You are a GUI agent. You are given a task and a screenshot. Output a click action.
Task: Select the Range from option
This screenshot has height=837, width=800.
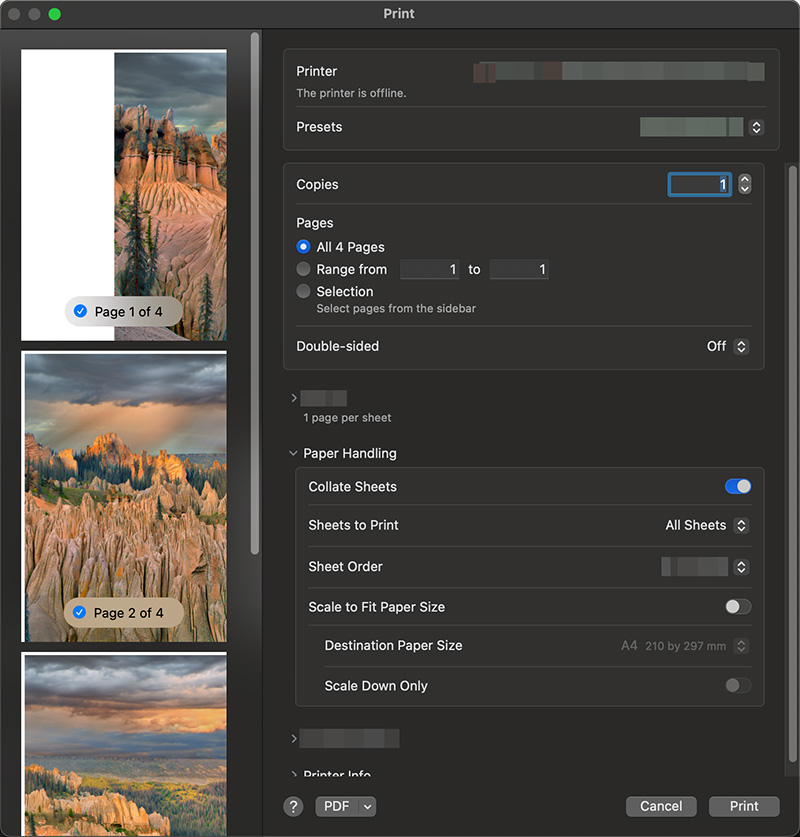(303, 269)
